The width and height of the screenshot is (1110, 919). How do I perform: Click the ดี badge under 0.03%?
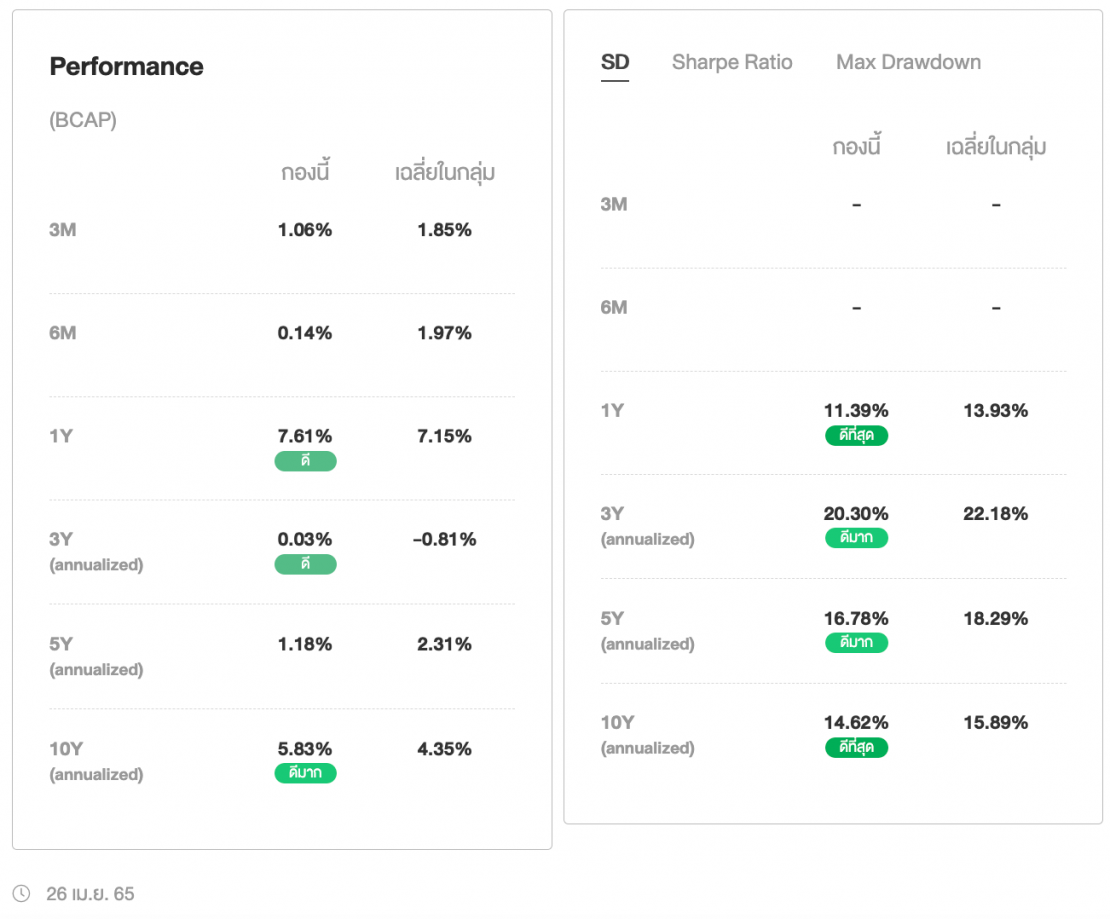point(305,565)
